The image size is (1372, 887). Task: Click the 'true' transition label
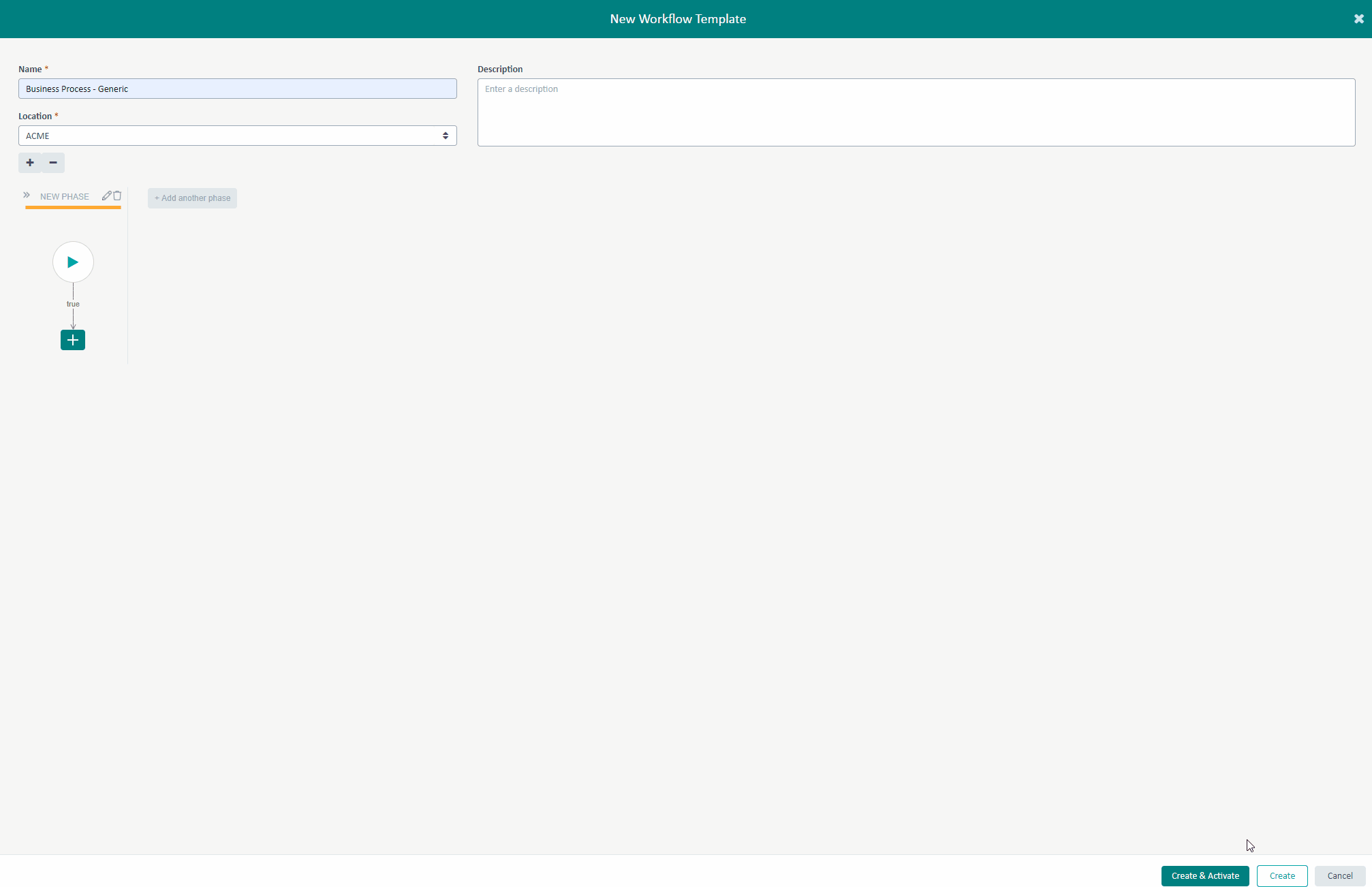tap(73, 304)
